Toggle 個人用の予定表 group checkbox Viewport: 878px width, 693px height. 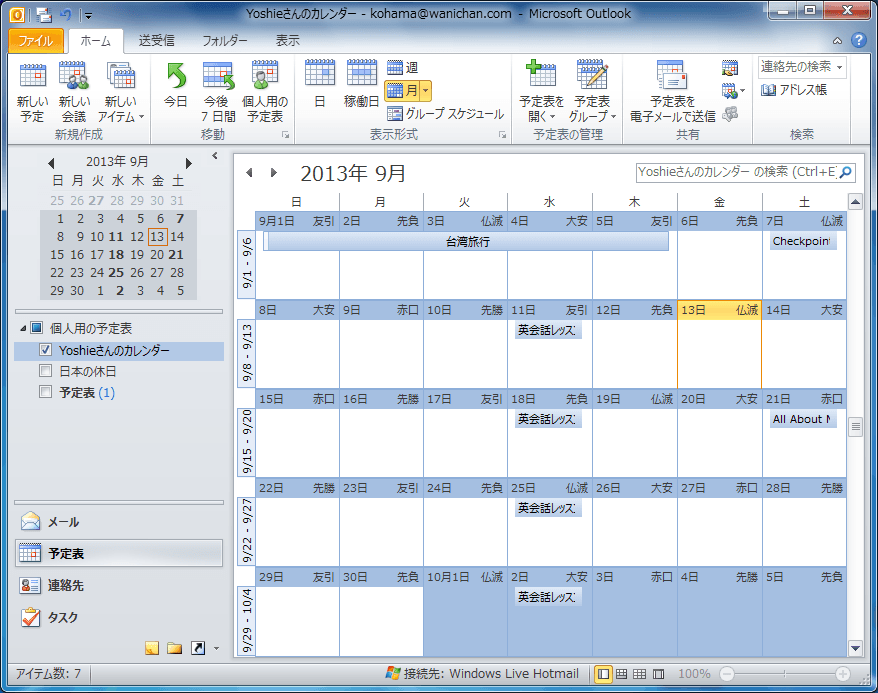36,327
